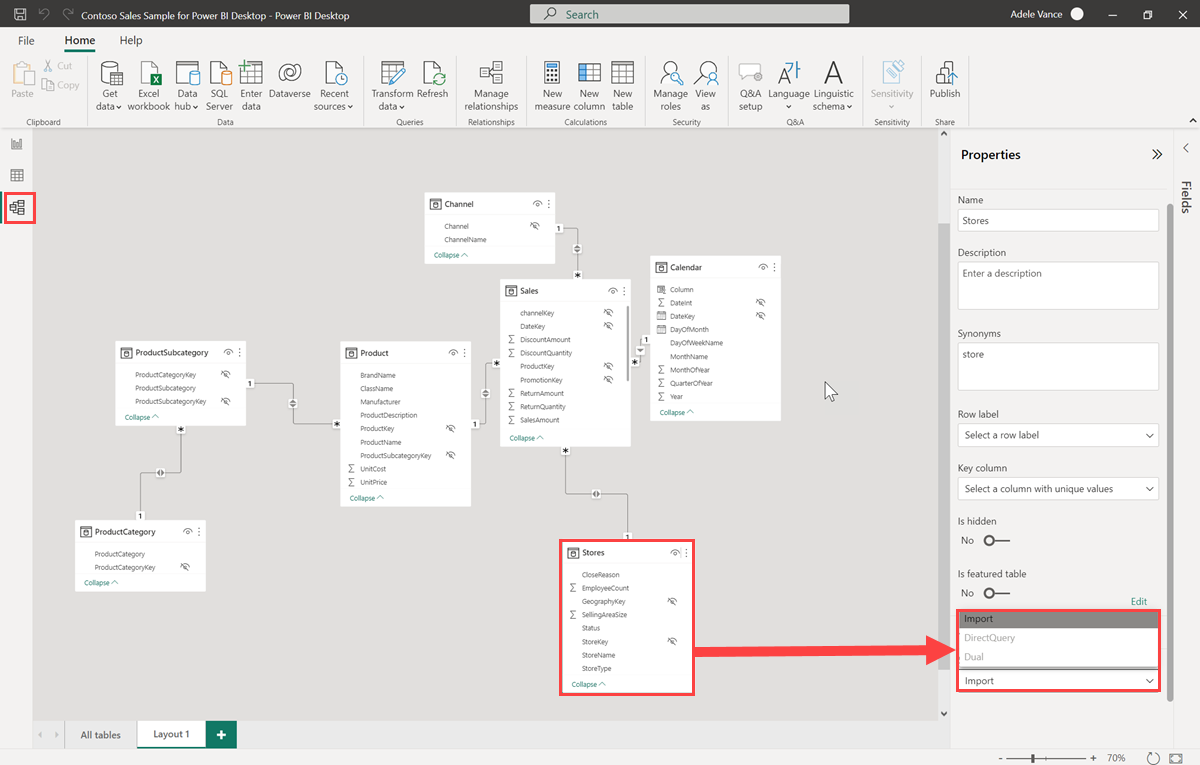
Task: Open Transform data editor
Action: pyautogui.click(x=392, y=86)
